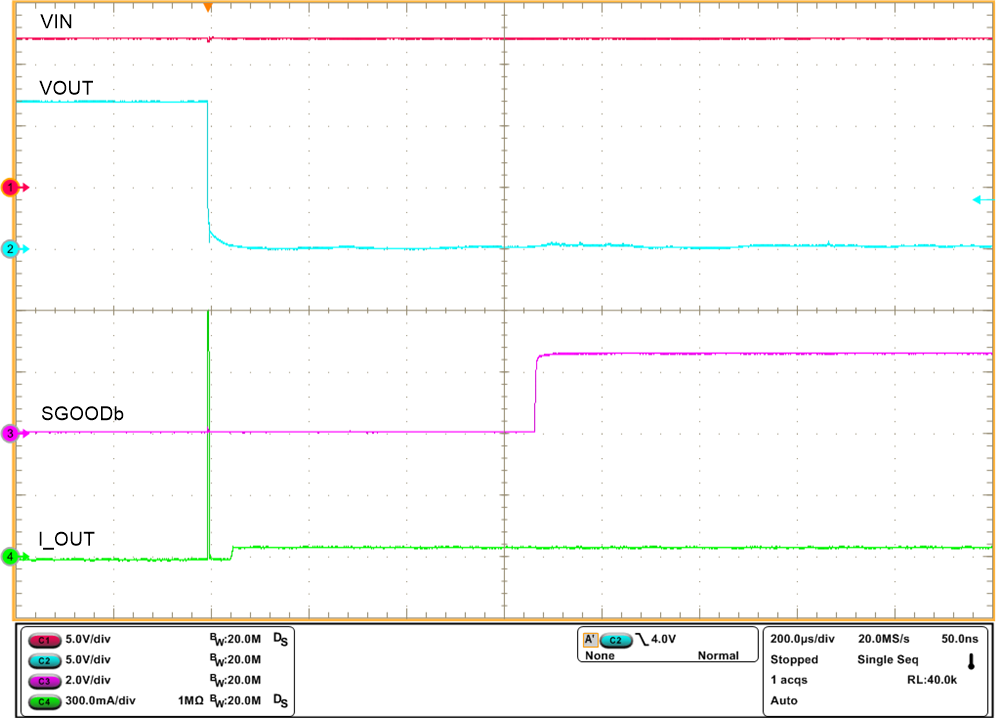
Task: Click the thermometer acquisition status icon
Action: [x=971, y=661]
